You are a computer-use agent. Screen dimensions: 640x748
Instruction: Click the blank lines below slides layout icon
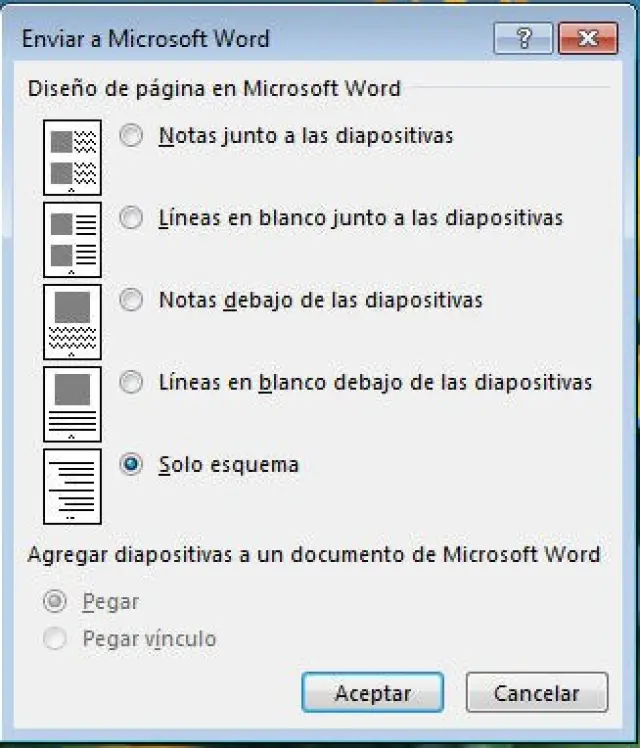(72, 403)
